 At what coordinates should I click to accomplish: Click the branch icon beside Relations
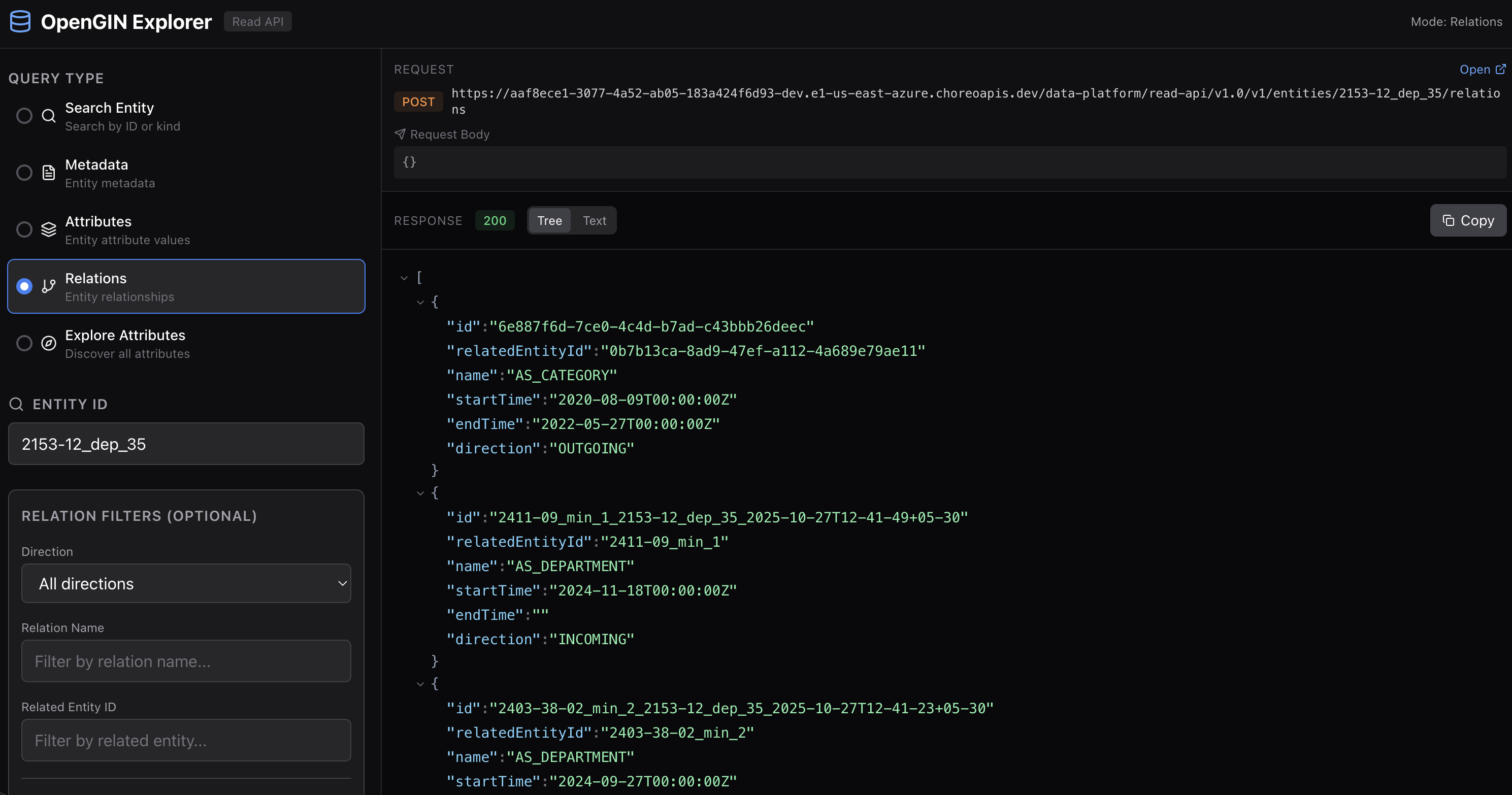click(49, 286)
